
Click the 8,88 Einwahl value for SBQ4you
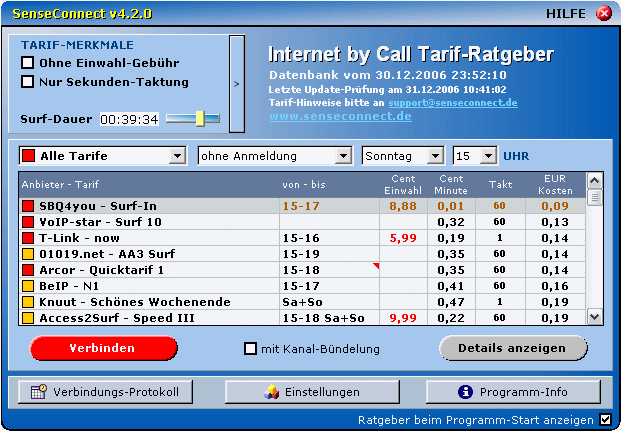tap(403, 206)
